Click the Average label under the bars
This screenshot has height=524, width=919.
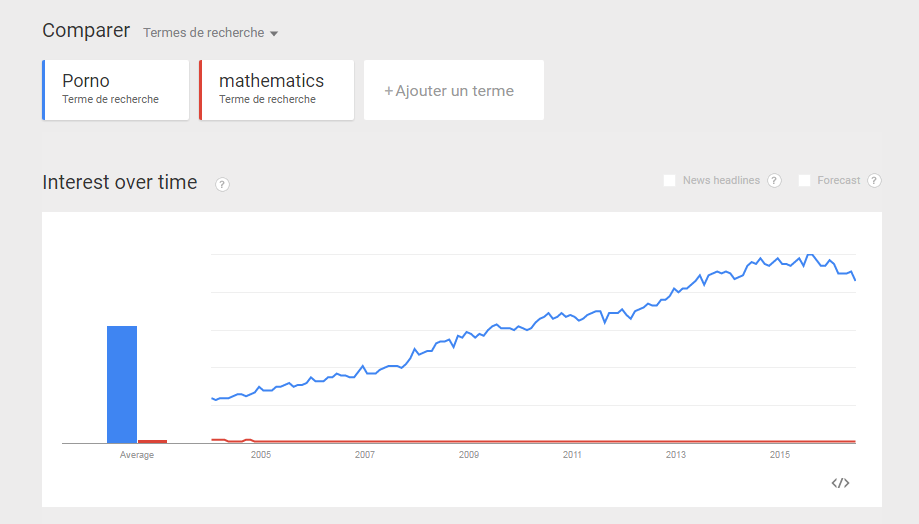[137, 455]
